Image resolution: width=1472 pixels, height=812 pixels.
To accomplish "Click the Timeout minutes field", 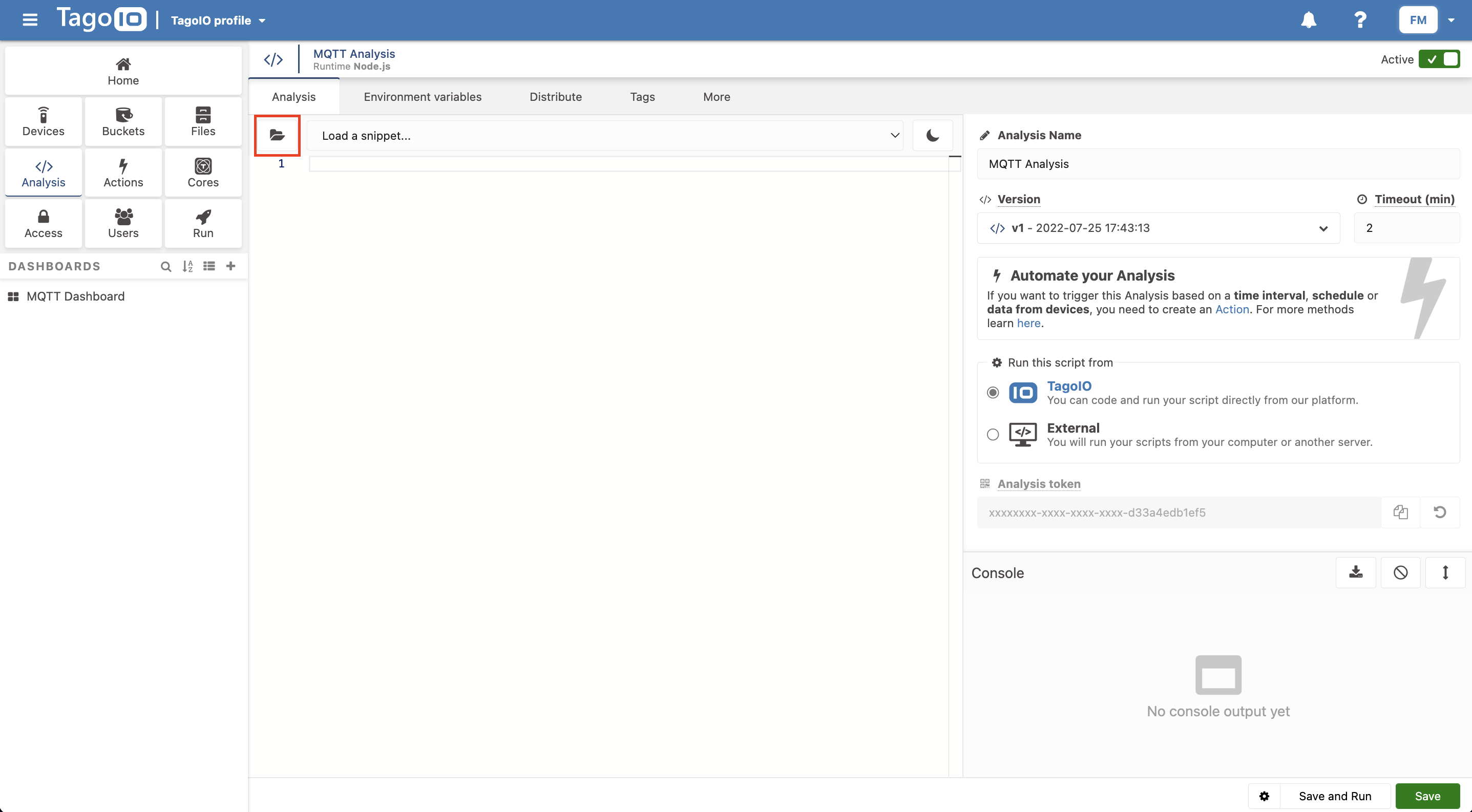I will point(1407,228).
